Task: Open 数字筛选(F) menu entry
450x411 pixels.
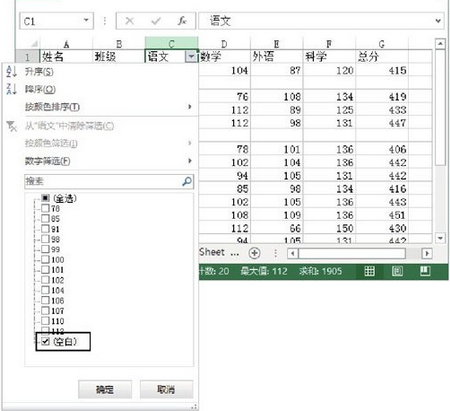Action: [48, 161]
